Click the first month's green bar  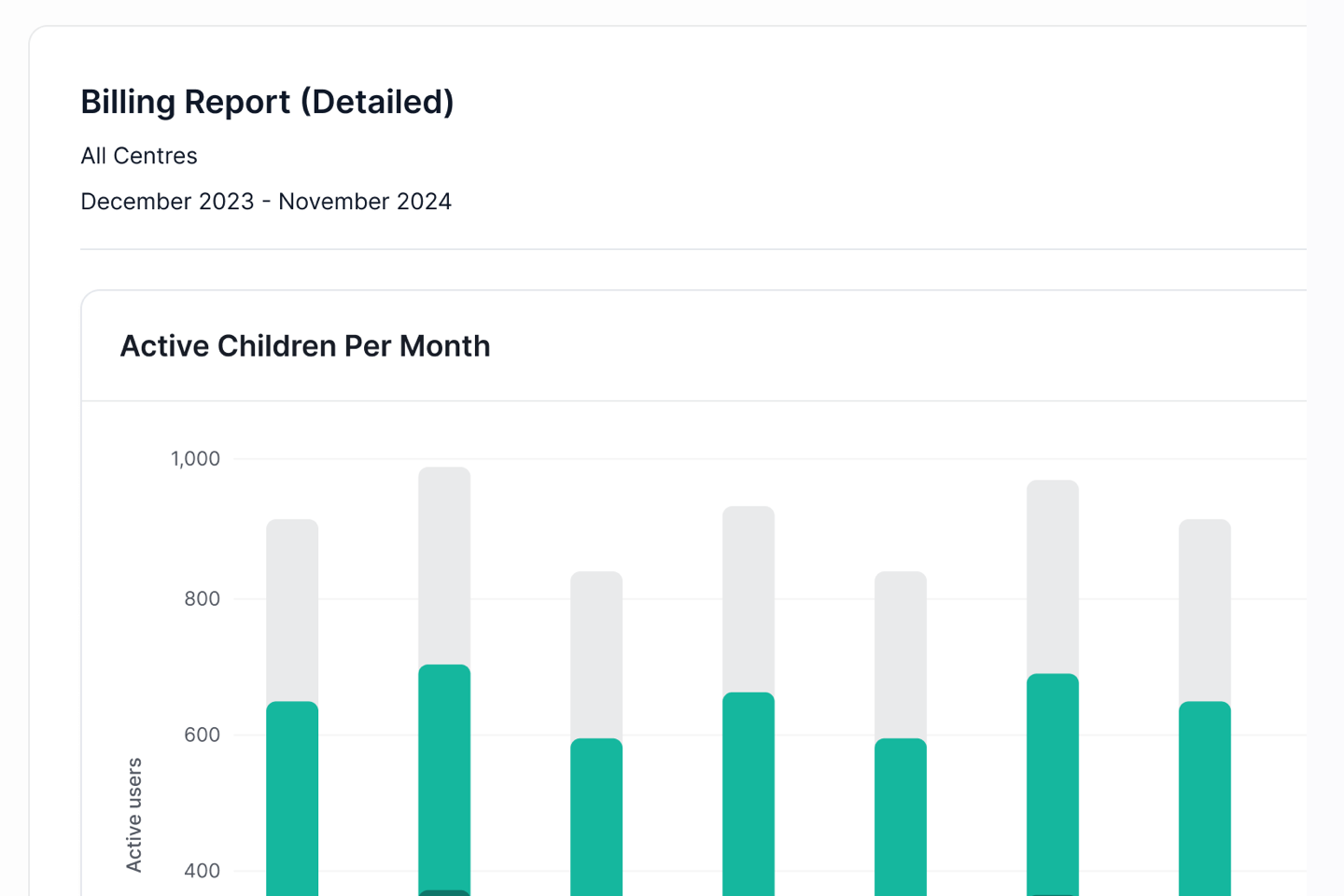click(x=292, y=799)
